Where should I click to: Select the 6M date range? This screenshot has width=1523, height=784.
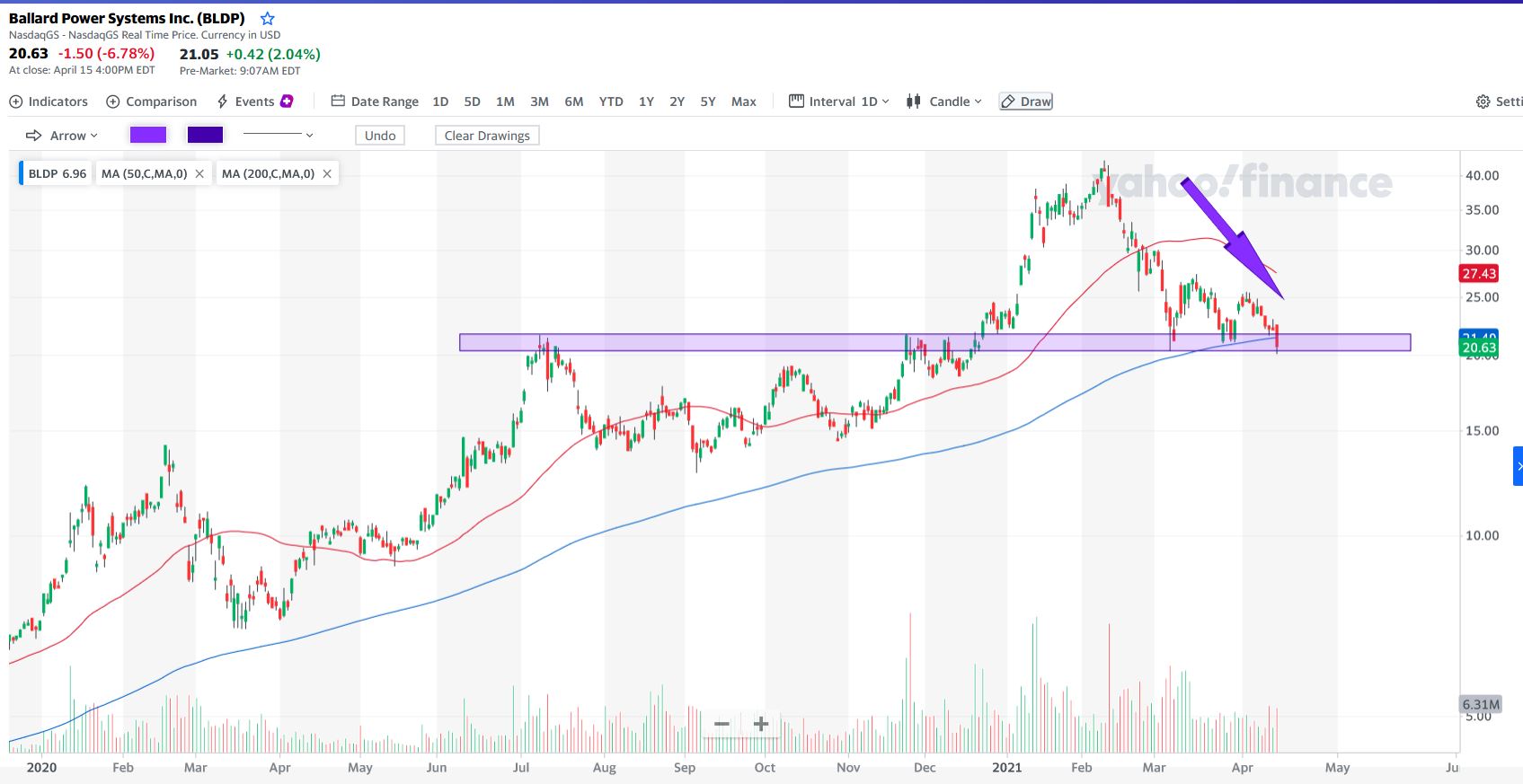point(574,101)
